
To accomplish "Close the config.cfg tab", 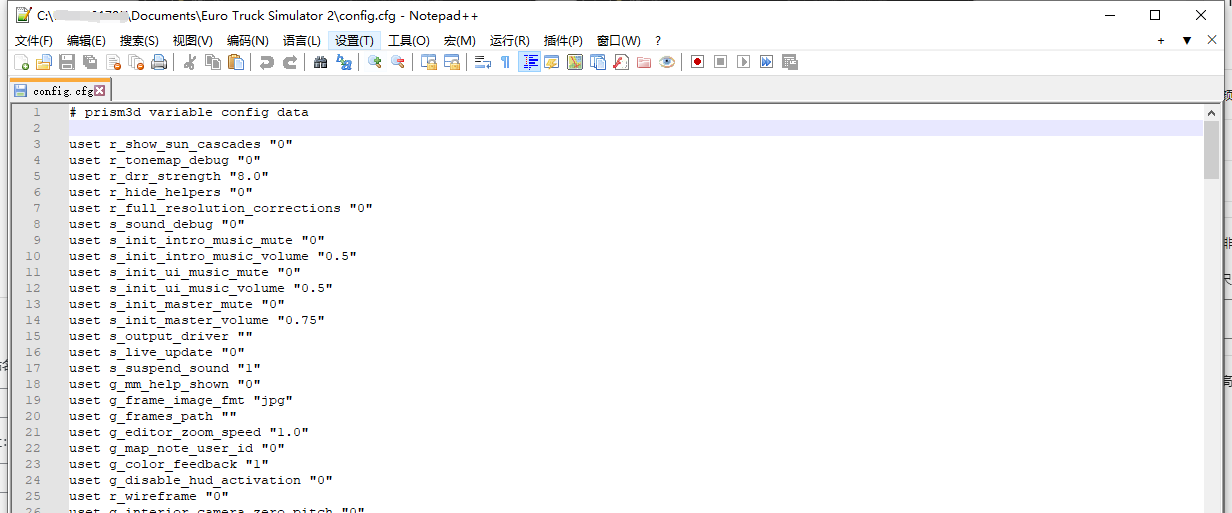I will pyautogui.click(x=100, y=91).
